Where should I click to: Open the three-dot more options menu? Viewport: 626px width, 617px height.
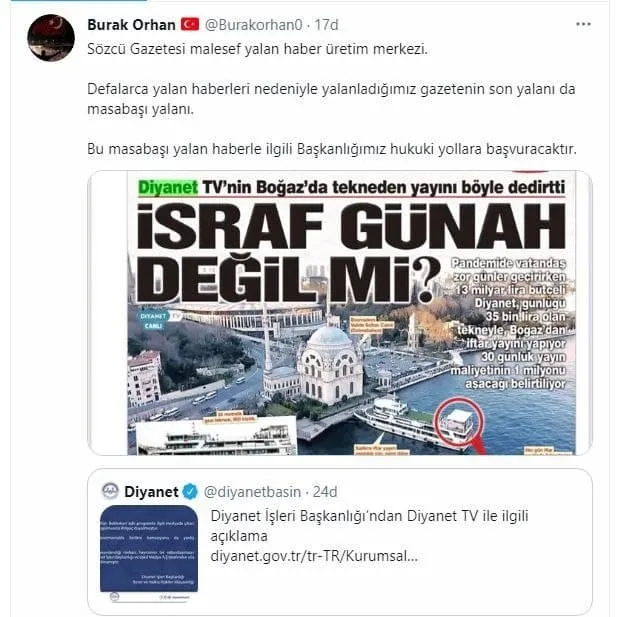(x=583, y=24)
